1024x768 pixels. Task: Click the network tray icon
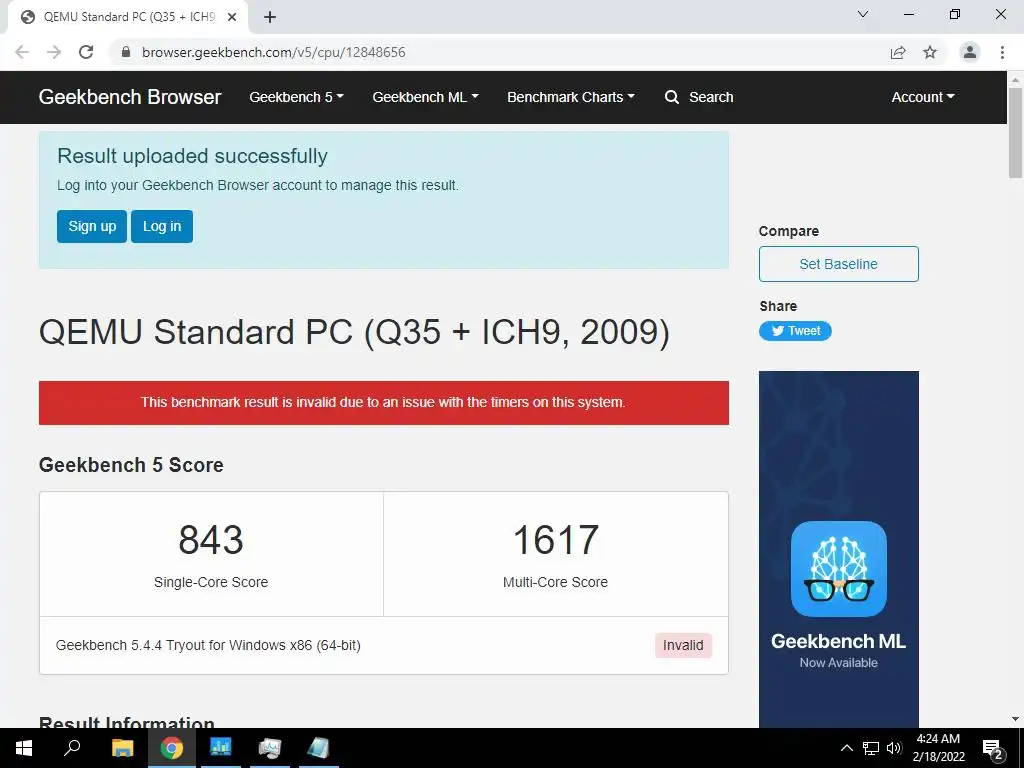point(871,748)
